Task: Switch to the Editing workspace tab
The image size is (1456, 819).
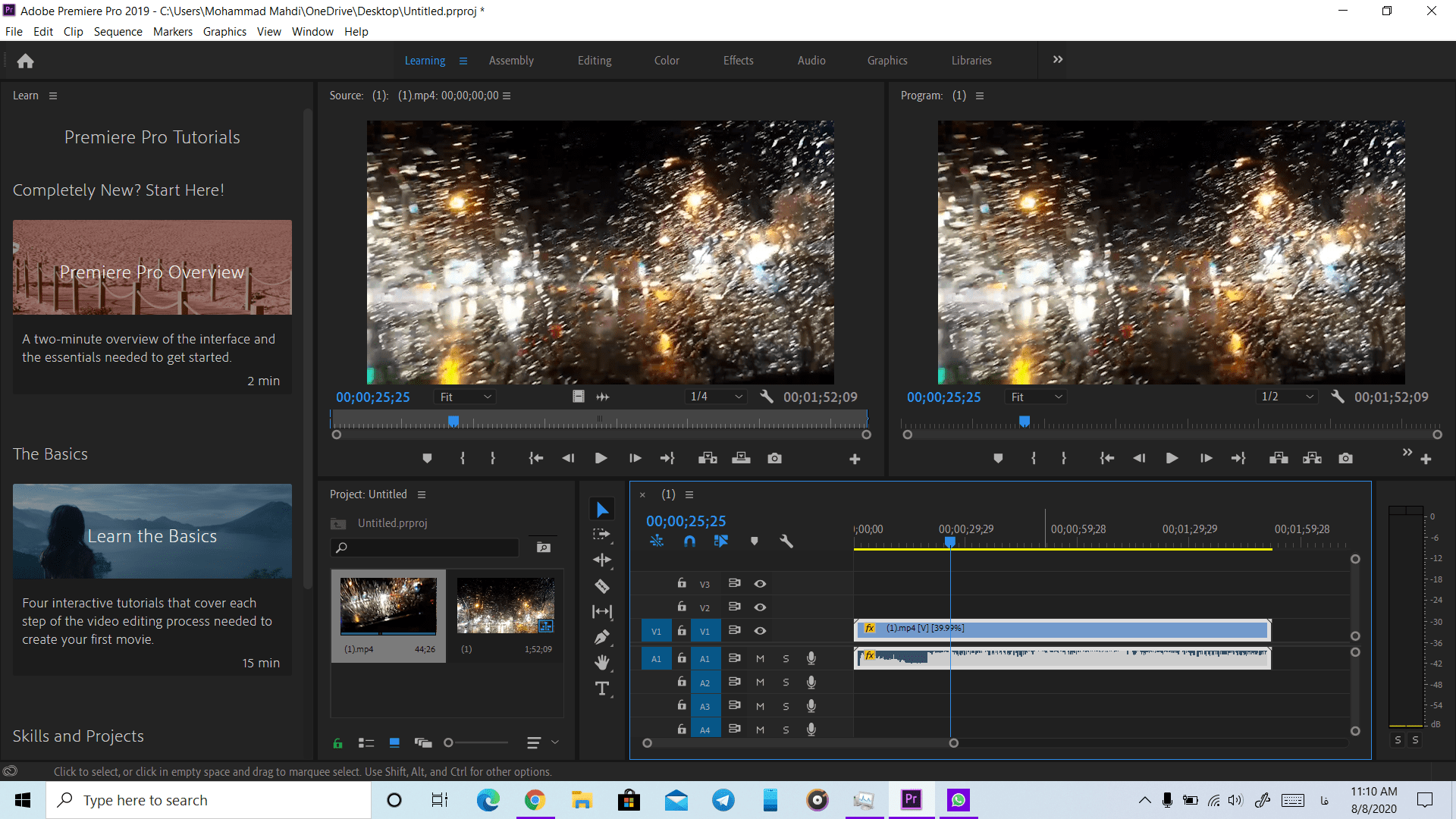Action: 595,61
